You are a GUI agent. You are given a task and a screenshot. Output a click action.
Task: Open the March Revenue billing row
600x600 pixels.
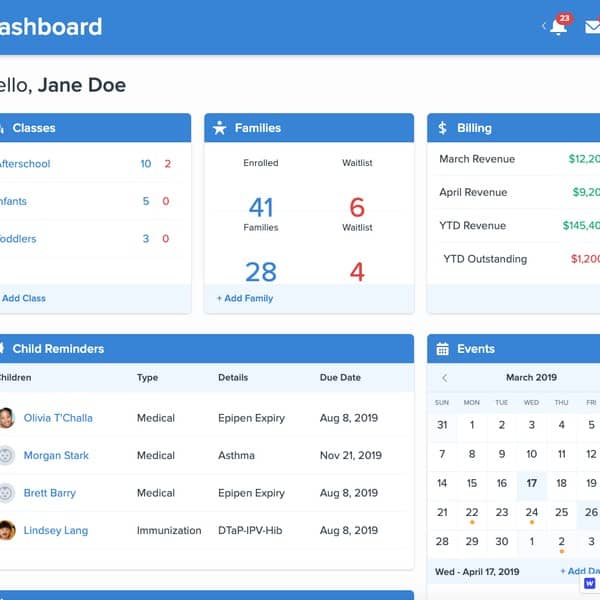coord(477,159)
